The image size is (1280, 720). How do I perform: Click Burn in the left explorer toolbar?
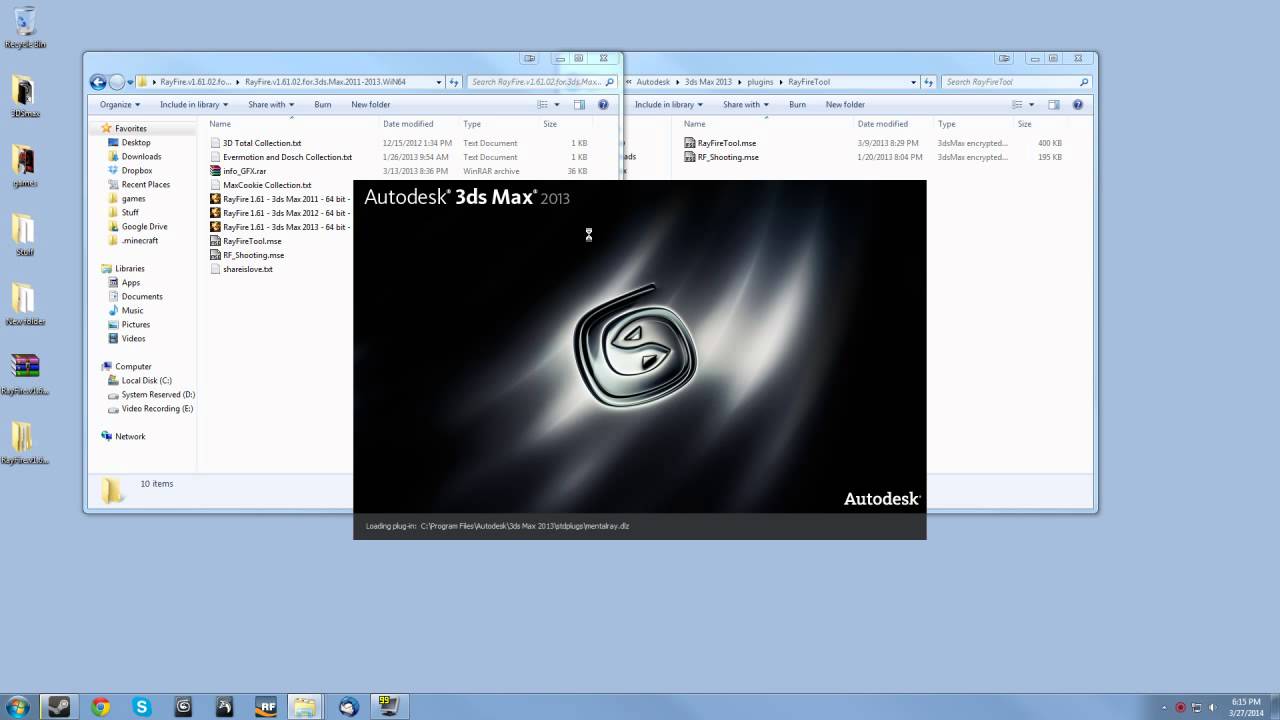tap(323, 104)
